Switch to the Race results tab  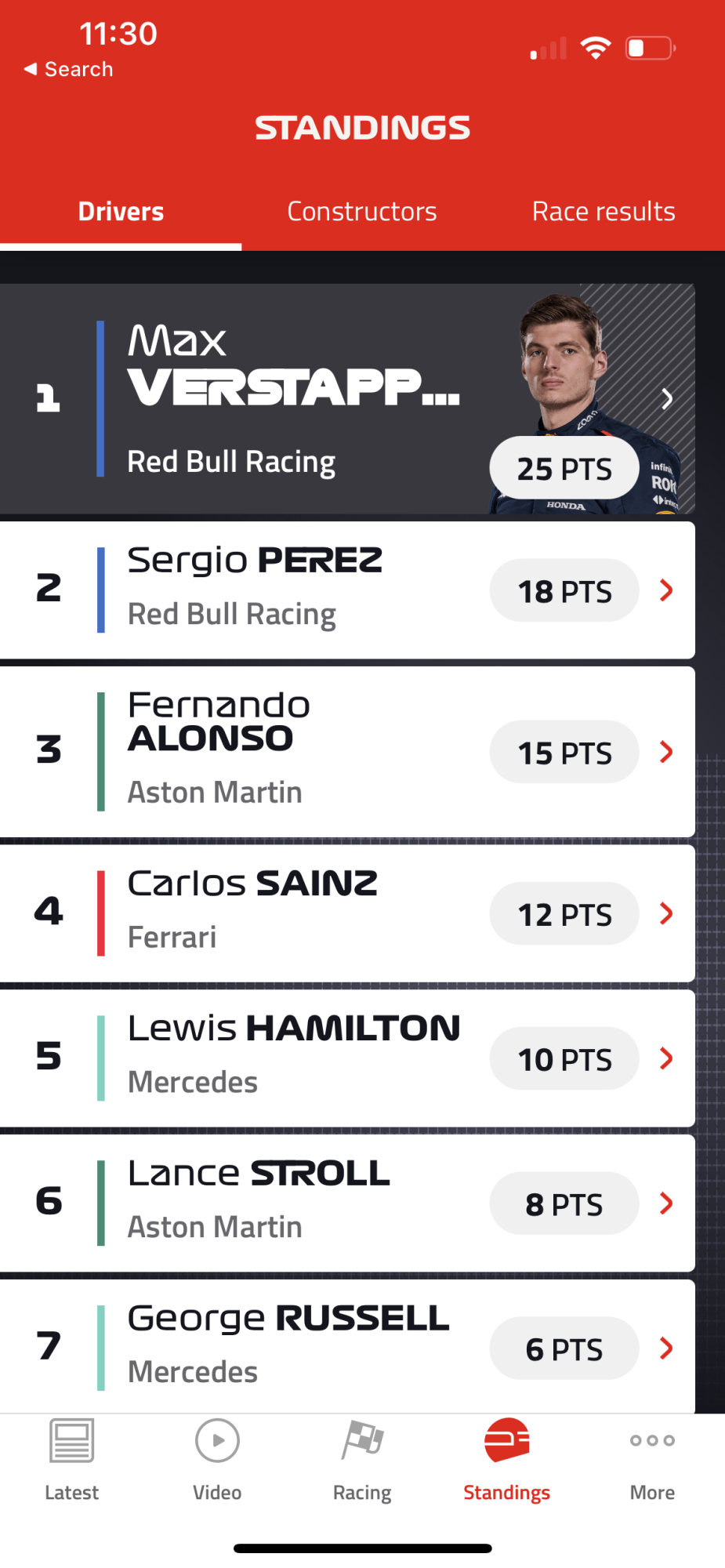[x=604, y=212]
